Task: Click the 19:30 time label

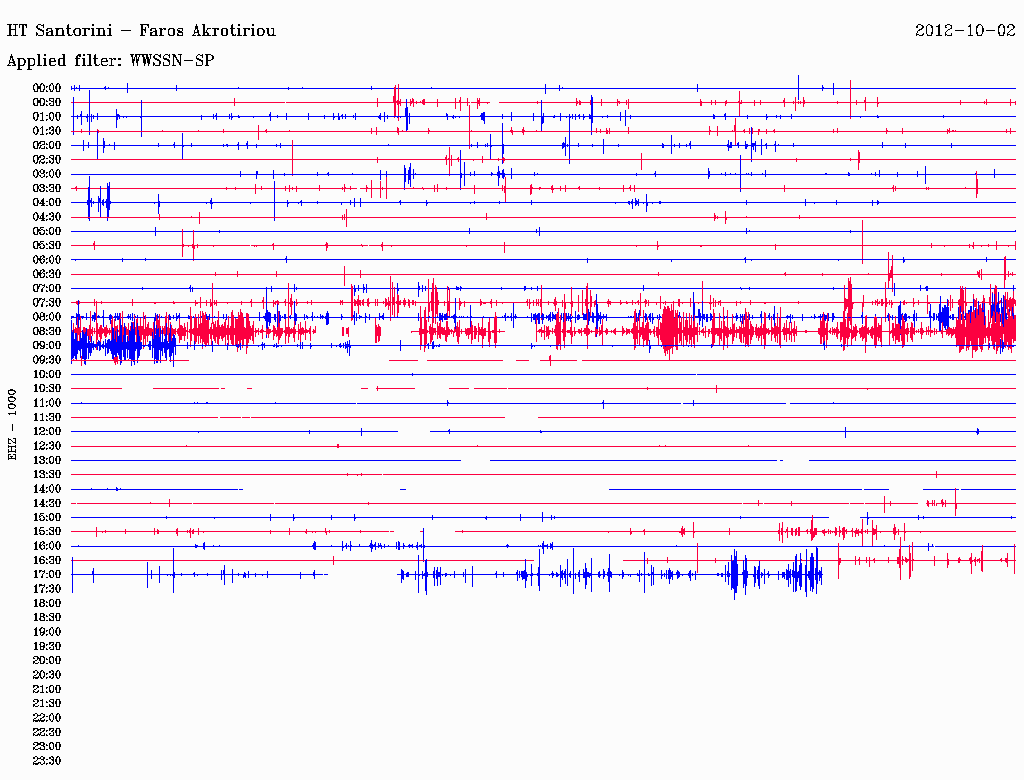Action: tap(47, 647)
